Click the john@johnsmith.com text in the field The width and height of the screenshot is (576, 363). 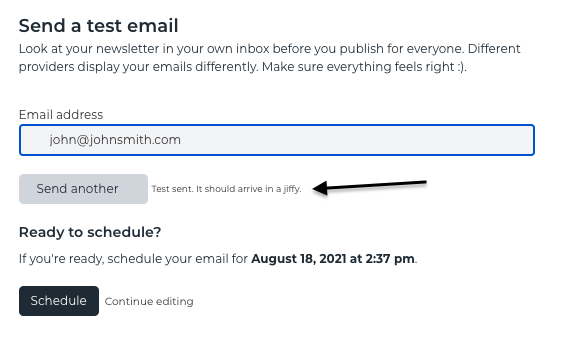pyautogui.click(x=115, y=140)
